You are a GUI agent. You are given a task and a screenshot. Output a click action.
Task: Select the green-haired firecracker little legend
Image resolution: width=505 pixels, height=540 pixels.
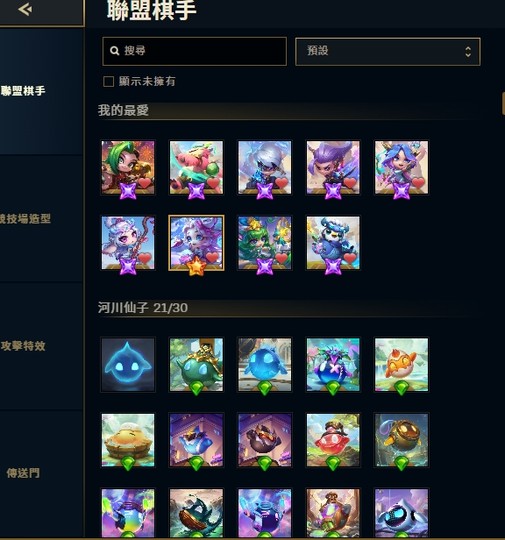tap(128, 167)
